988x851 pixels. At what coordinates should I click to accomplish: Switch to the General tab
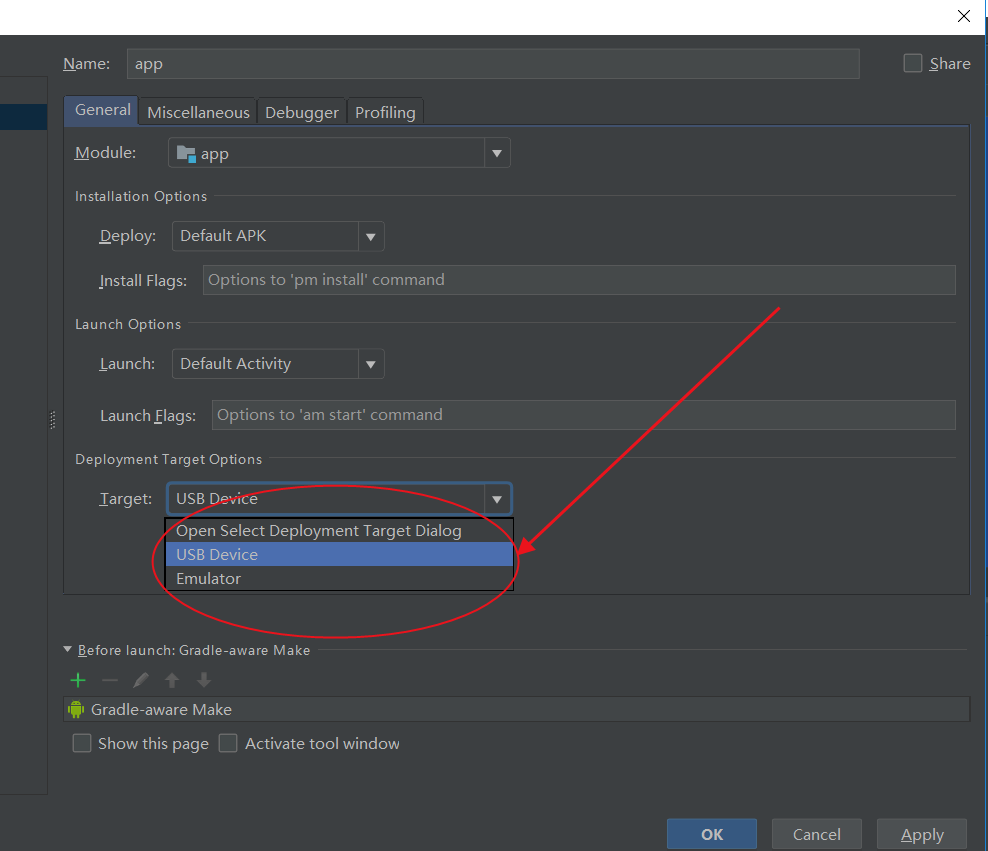pos(102,110)
